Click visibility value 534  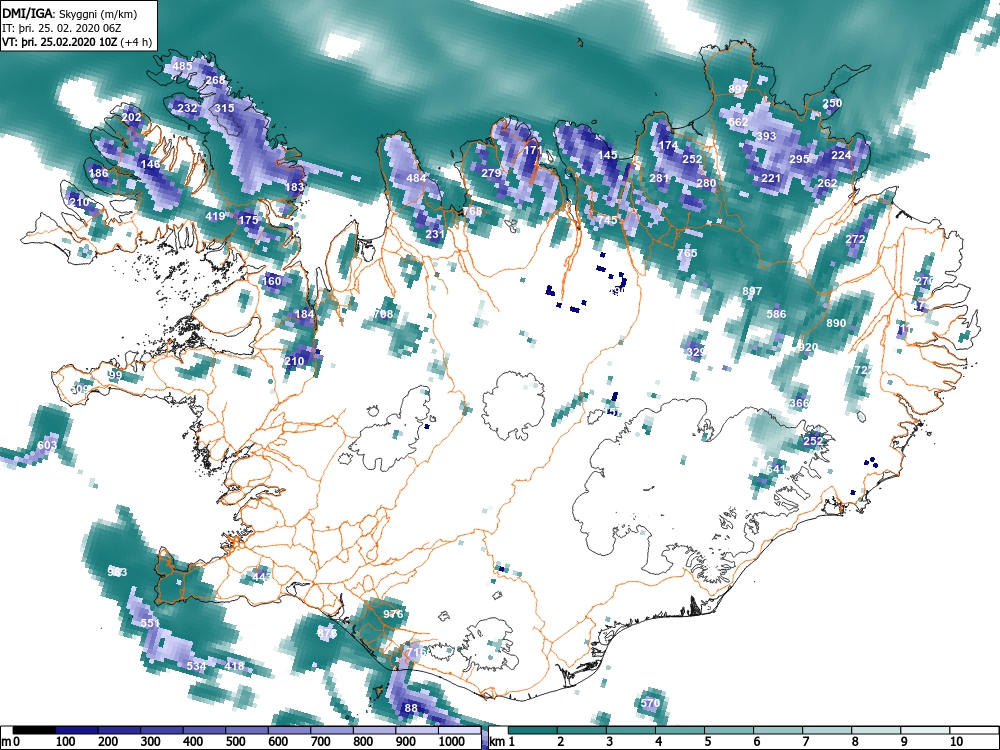[196, 666]
